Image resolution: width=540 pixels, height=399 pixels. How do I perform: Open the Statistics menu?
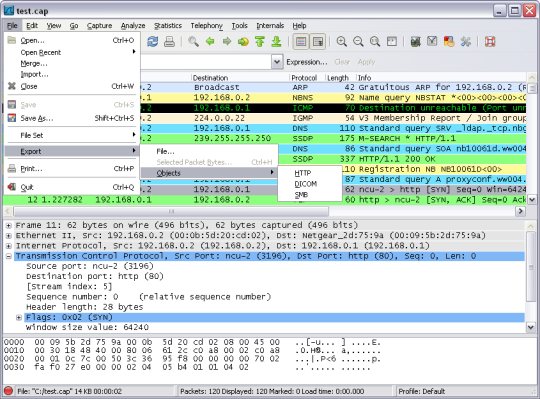[x=168, y=25]
